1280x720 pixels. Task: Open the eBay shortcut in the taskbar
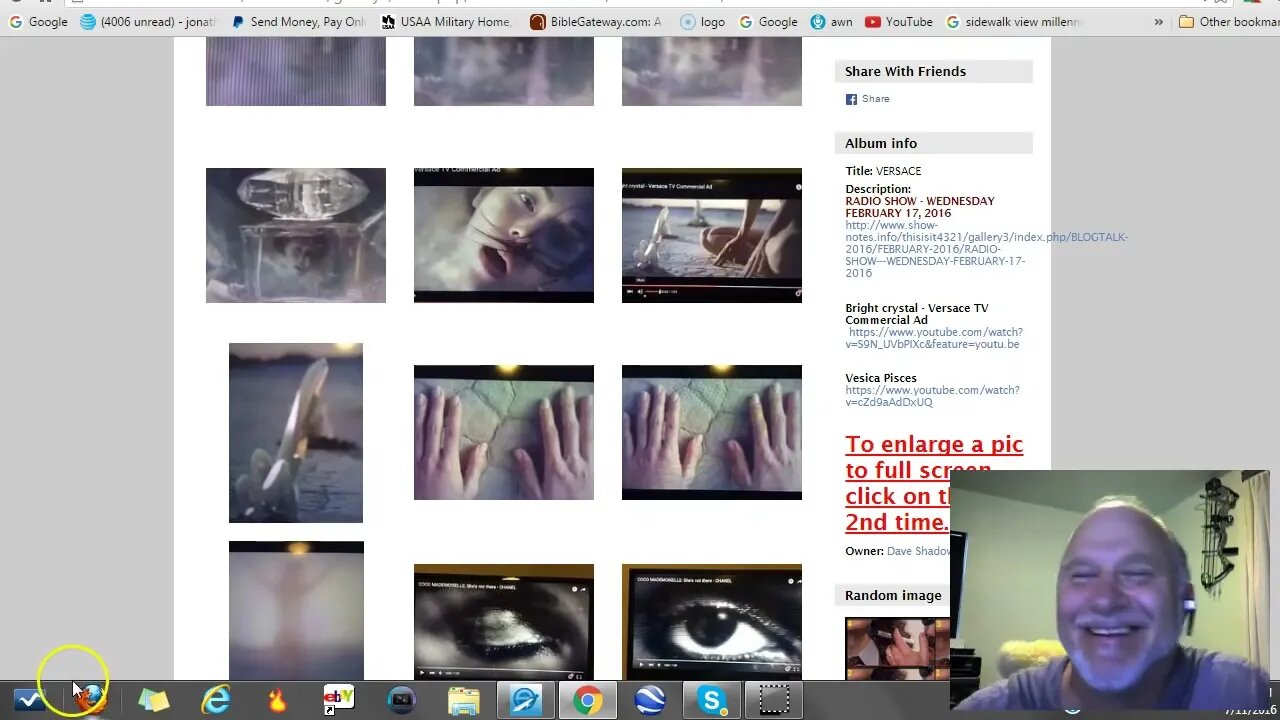pyautogui.click(x=339, y=699)
